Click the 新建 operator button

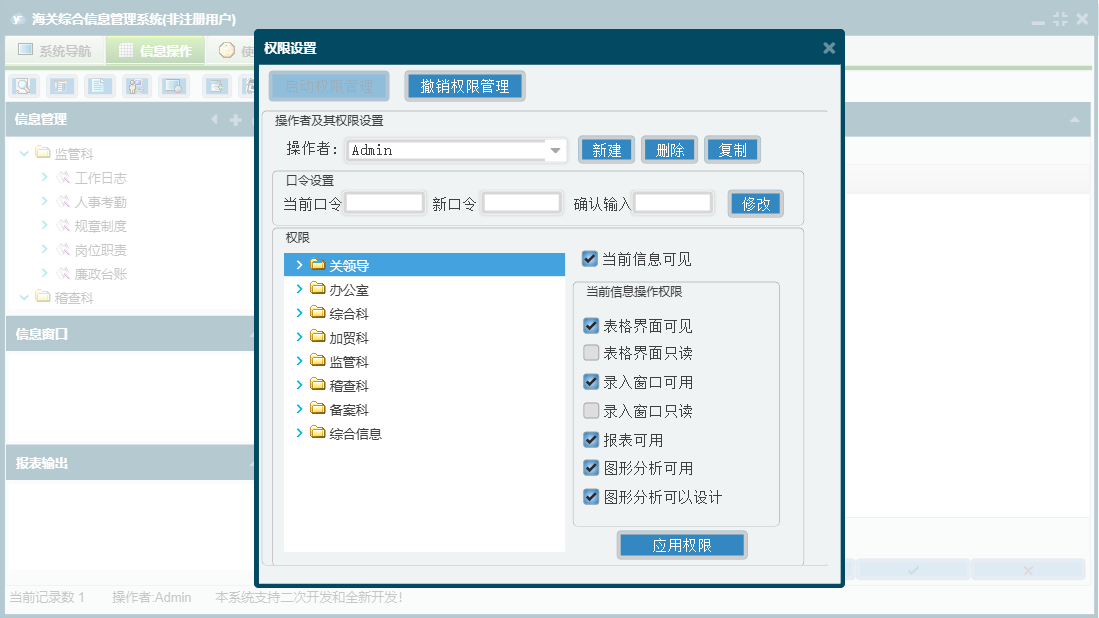pos(606,150)
